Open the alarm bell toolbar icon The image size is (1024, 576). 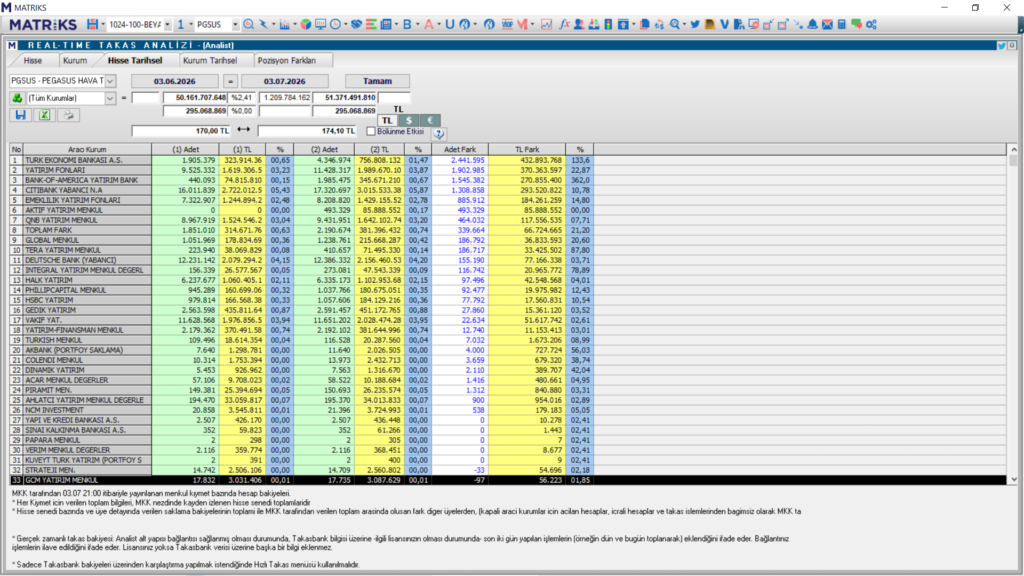point(812,24)
